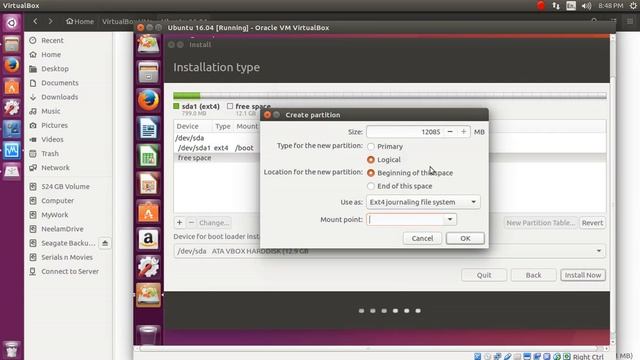Image resolution: width=640 pixels, height=360 pixels.
Task: Close the Create partition dialog
Action: (x=267, y=115)
